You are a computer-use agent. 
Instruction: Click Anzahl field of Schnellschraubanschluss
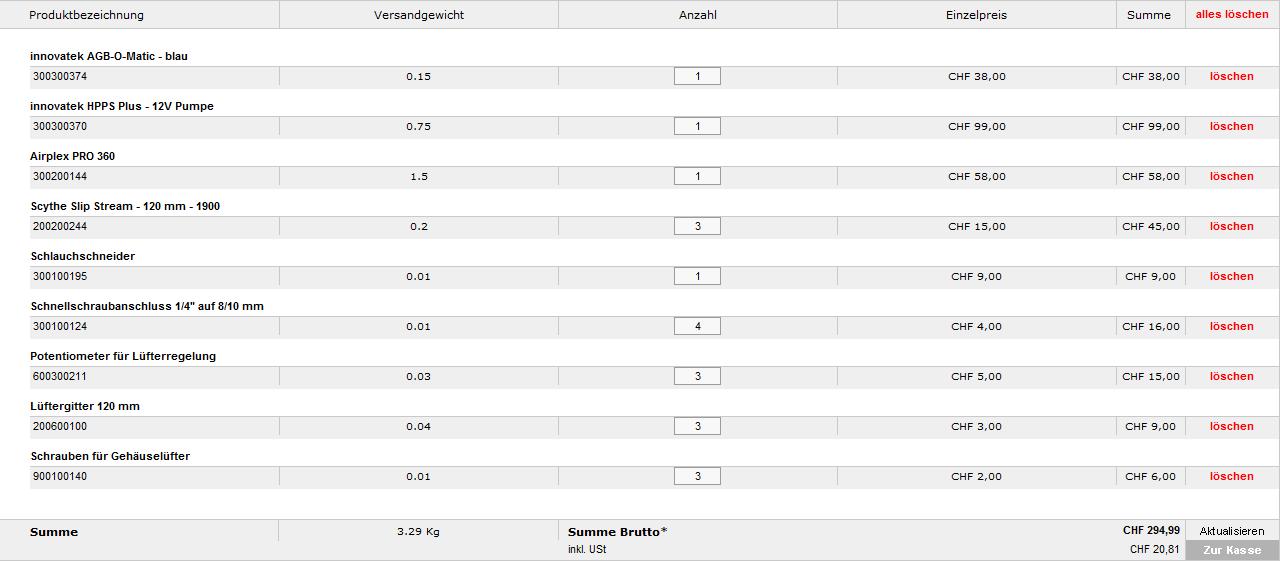(697, 326)
